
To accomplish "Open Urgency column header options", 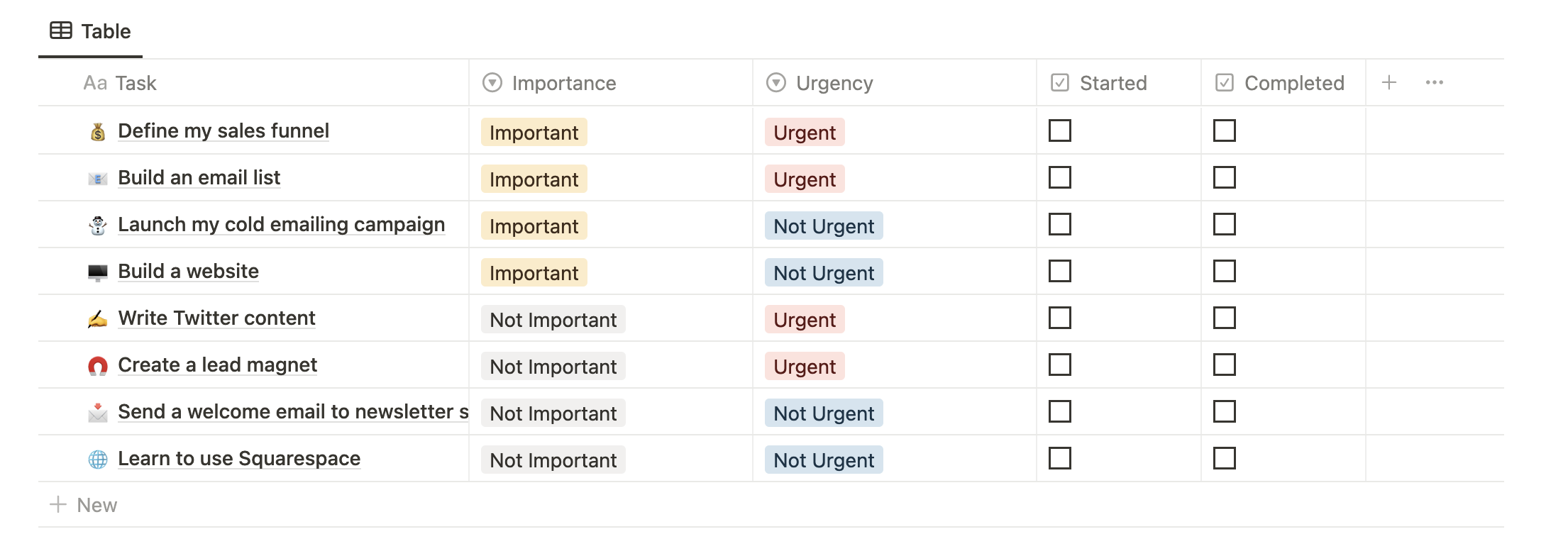I will click(834, 83).
